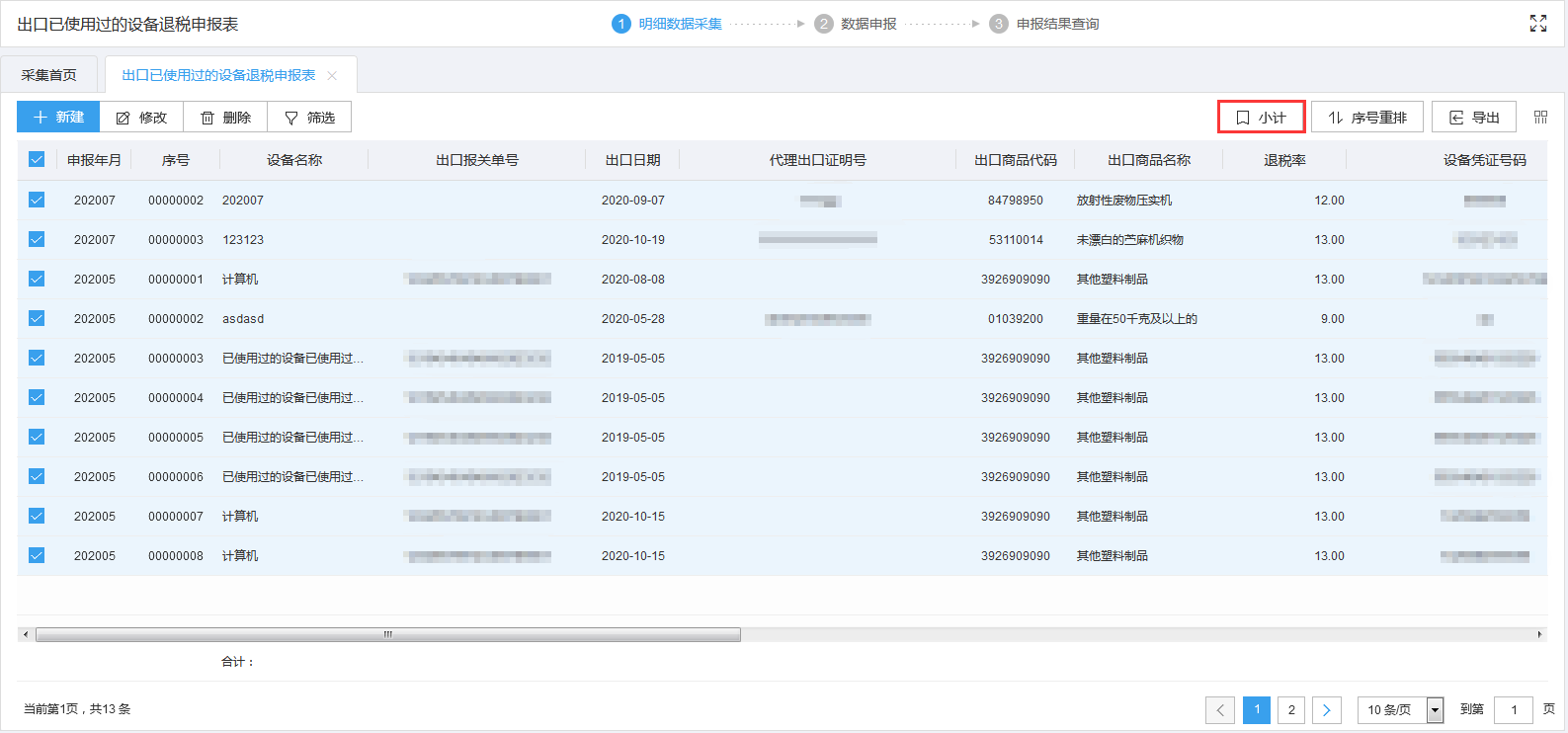Switch to the 采集首页 tab
This screenshot has height=733, width=1568.
tap(49, 75)
